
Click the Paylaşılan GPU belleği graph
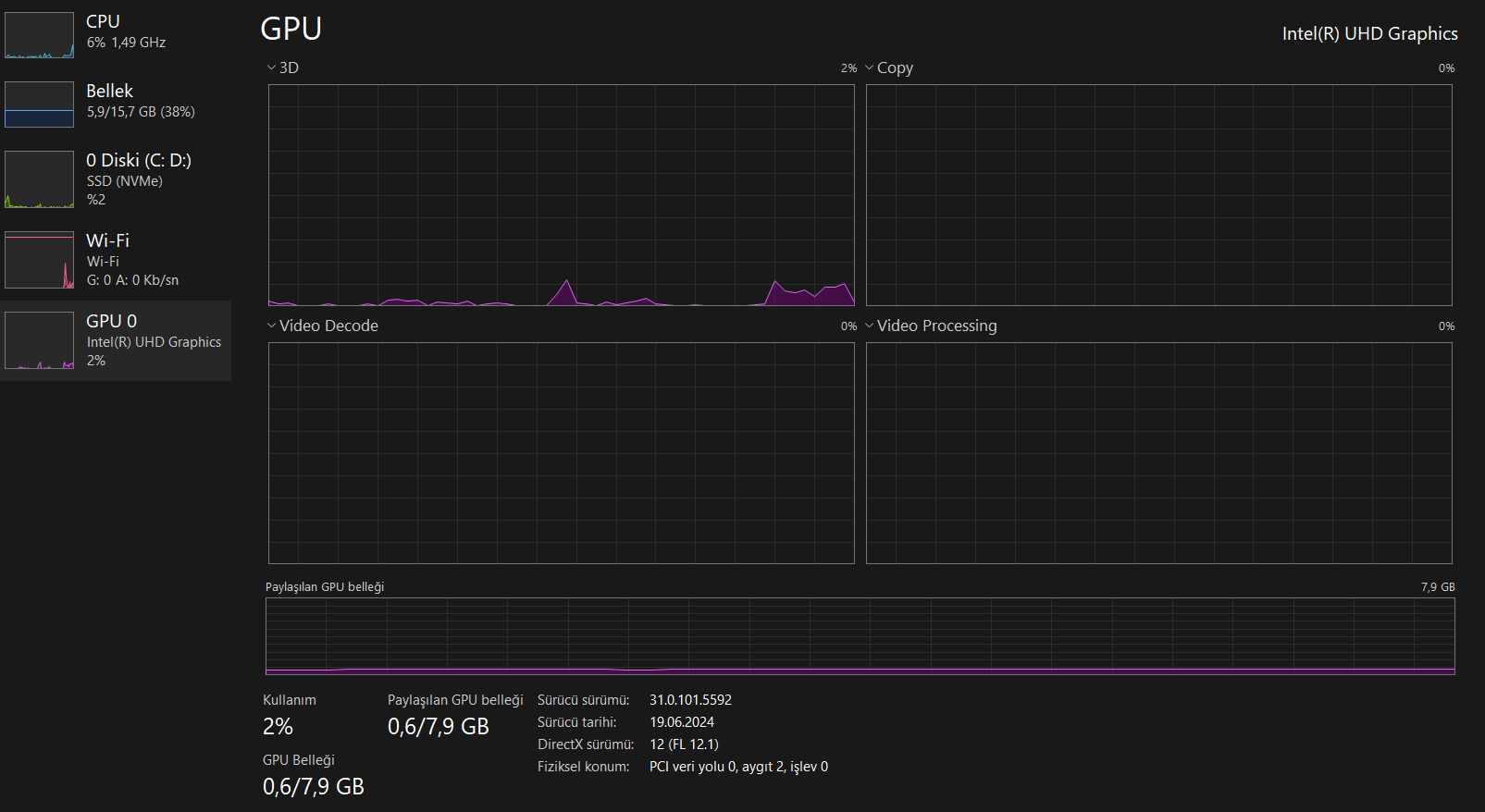click(860, 636)
